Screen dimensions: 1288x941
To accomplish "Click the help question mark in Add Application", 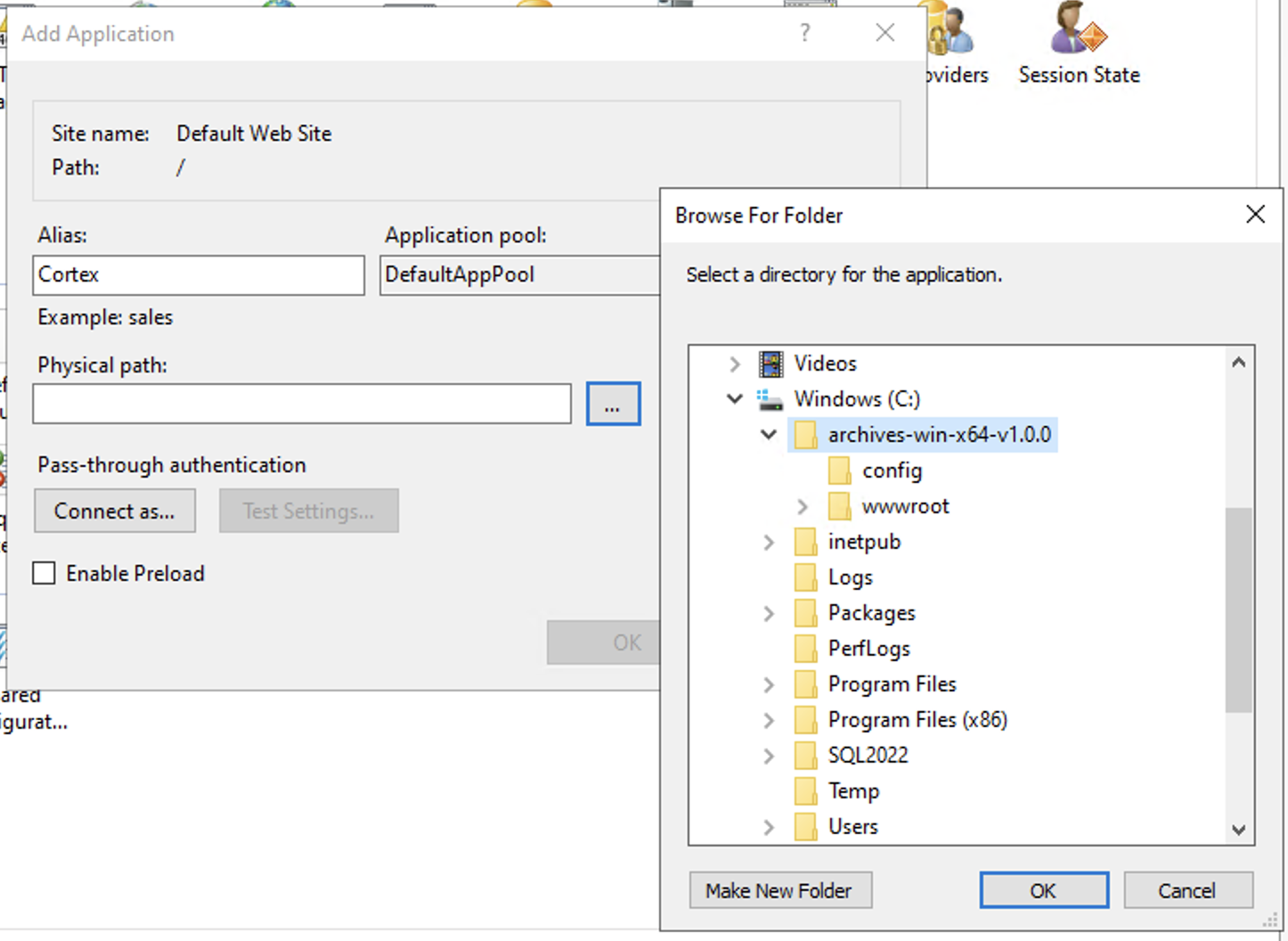I will pos(805,33).
